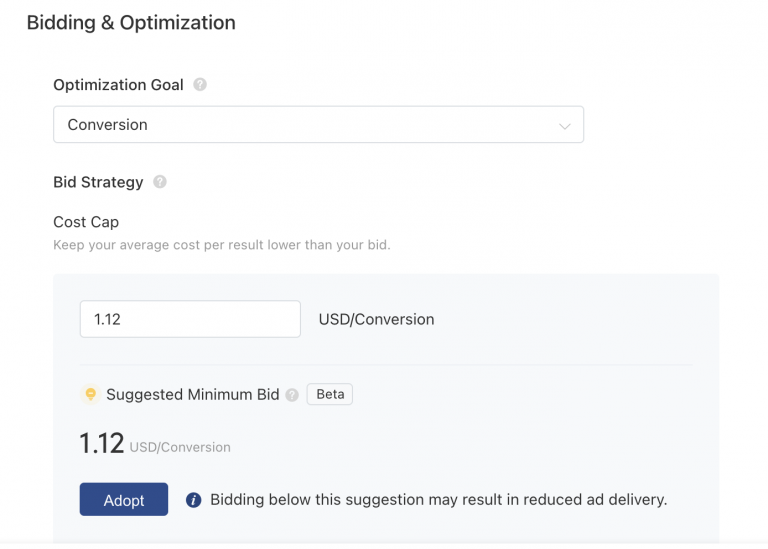Click the Bidding & Optimization heading

click(x=131, y=22)
